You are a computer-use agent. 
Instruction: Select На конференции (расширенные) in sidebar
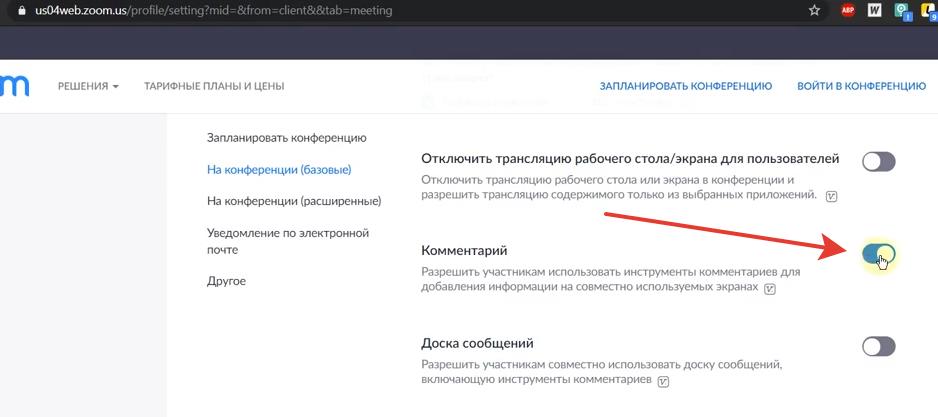294,201
